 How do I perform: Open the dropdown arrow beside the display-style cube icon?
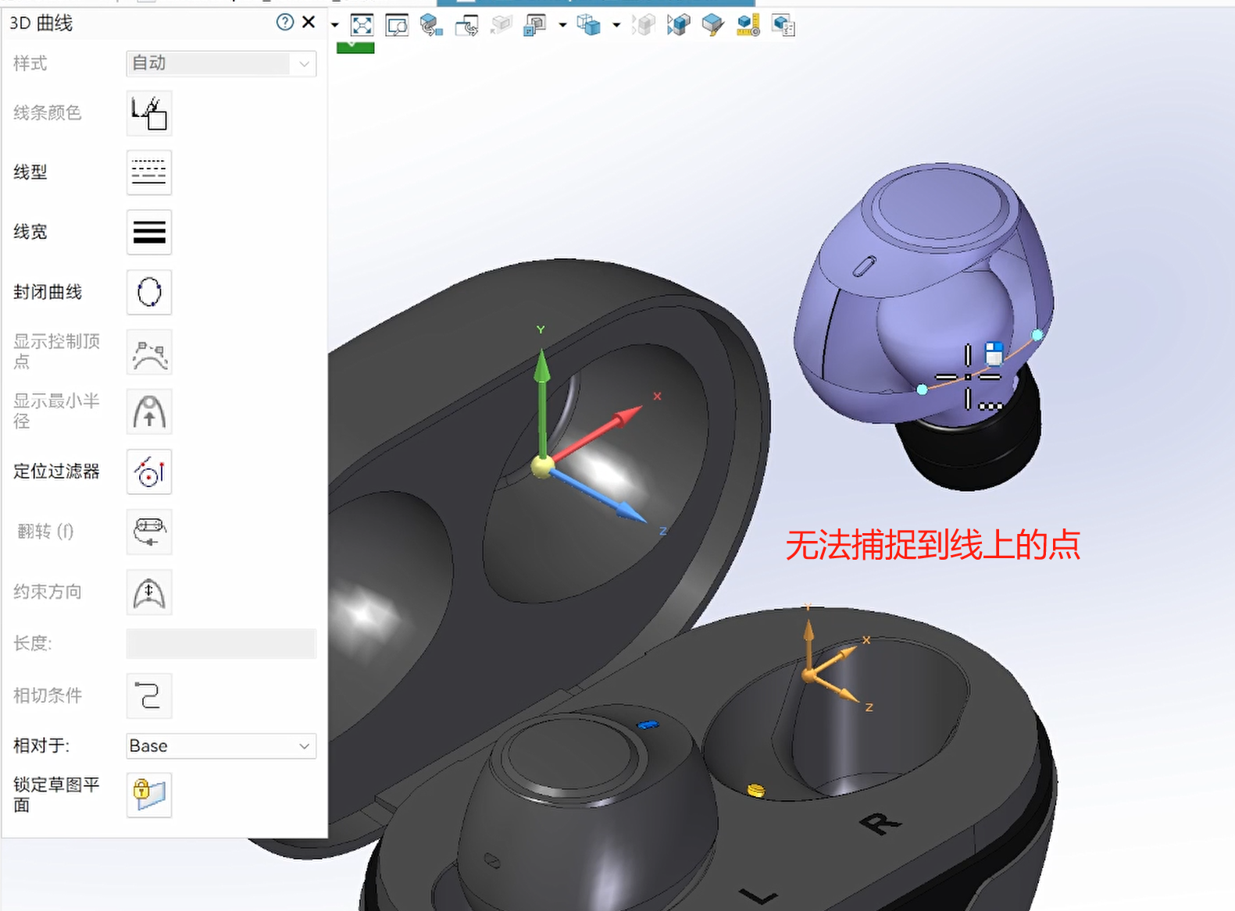(x=616, y=25)
